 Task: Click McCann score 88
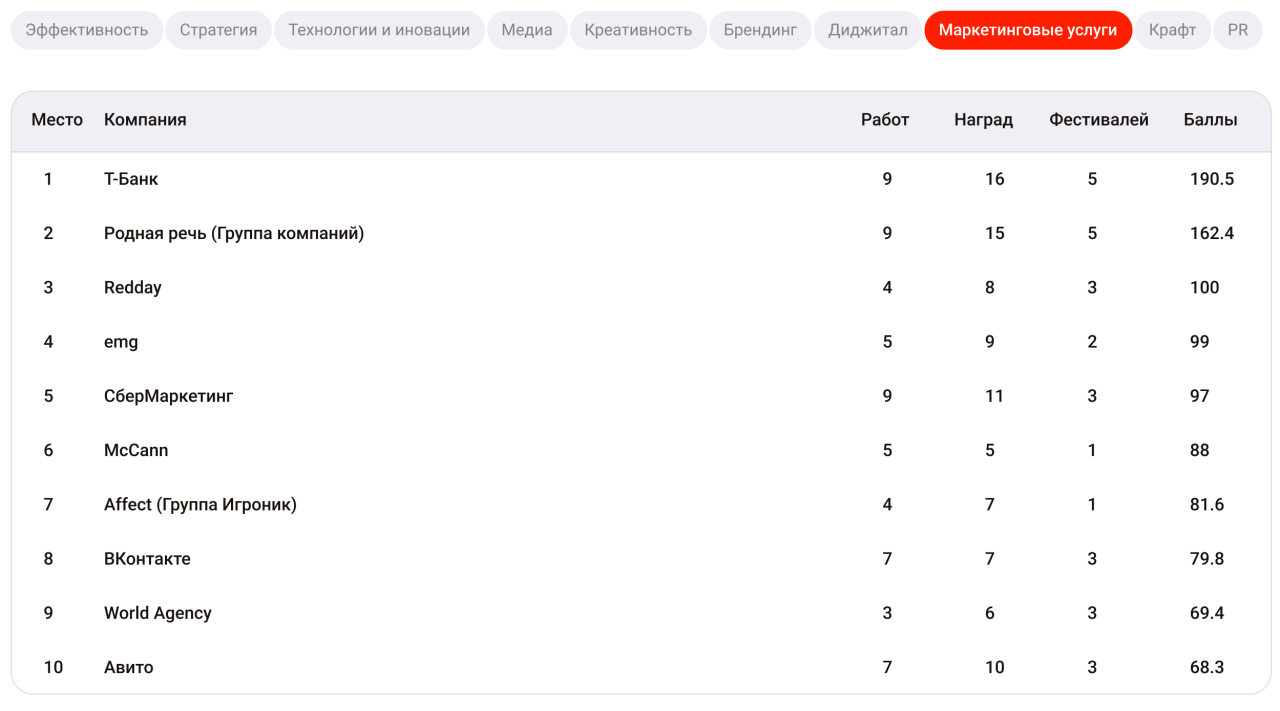click(1200, 450)
